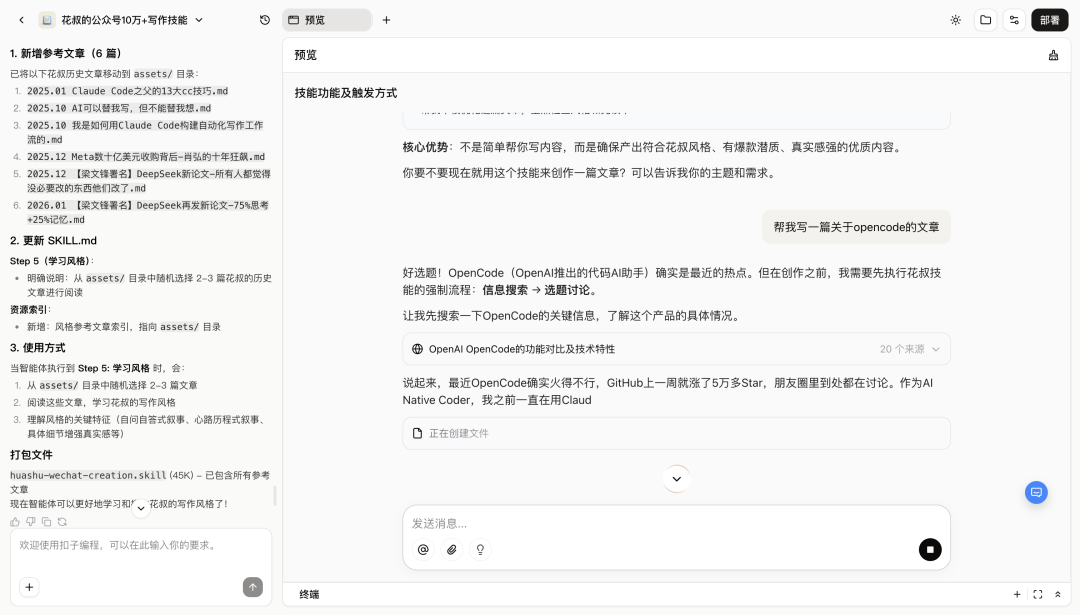Open the settings sliders icon

pyautogui.click(x=1015, y=20)
